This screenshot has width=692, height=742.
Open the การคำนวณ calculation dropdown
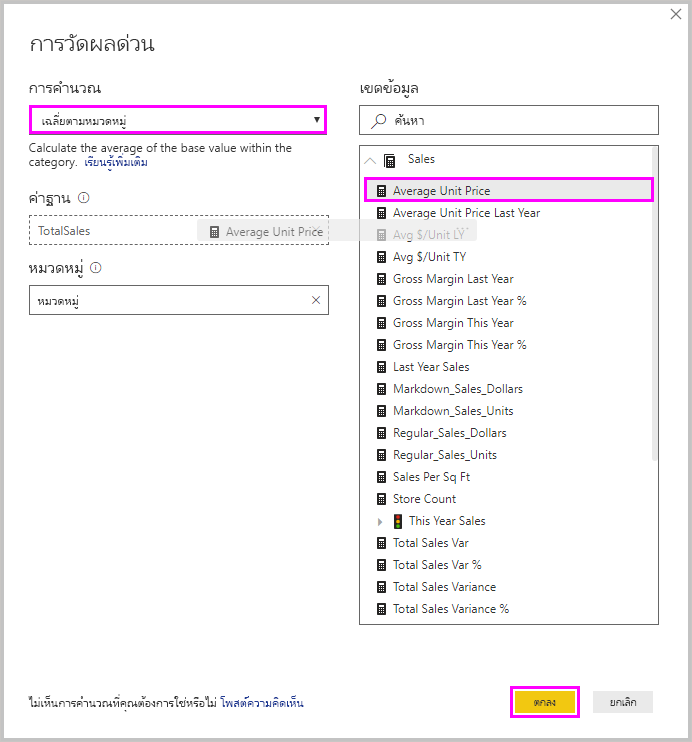(x=178, y=120)
